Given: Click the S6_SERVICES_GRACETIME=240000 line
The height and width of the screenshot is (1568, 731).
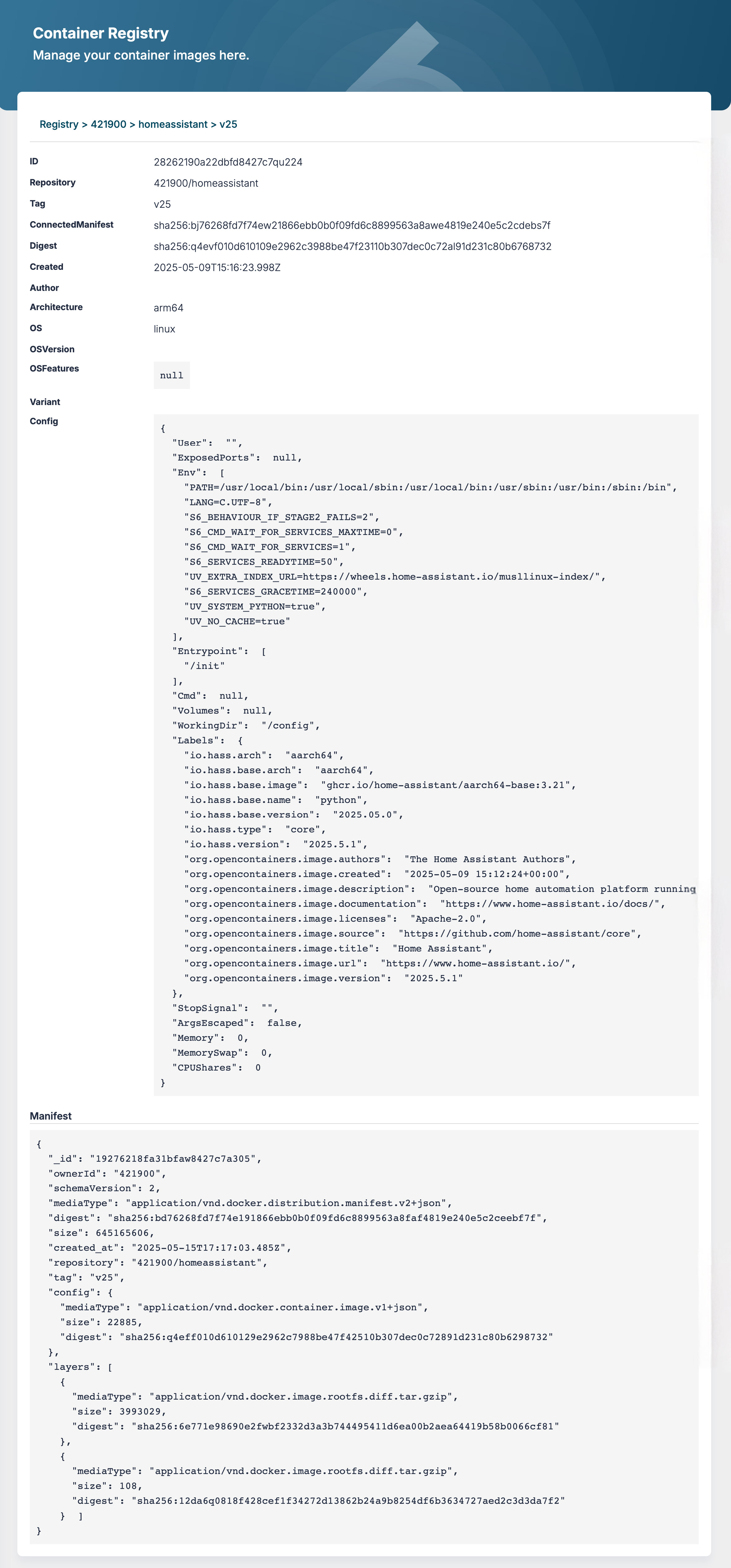Looking at the screenshot, I should tap(276, 592).
